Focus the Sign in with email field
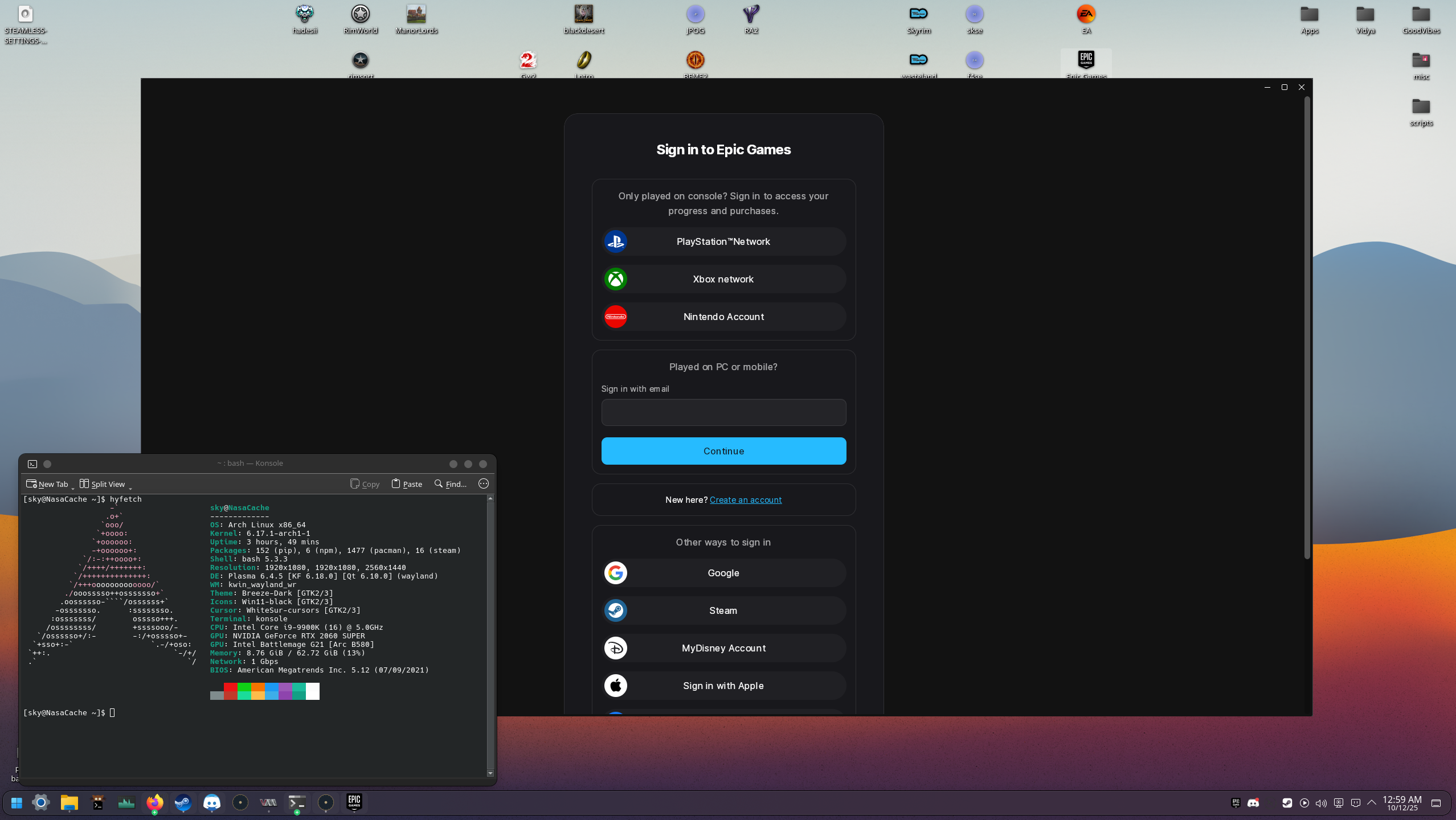This screenshot has width=1456, height=820. pos(723,412)
